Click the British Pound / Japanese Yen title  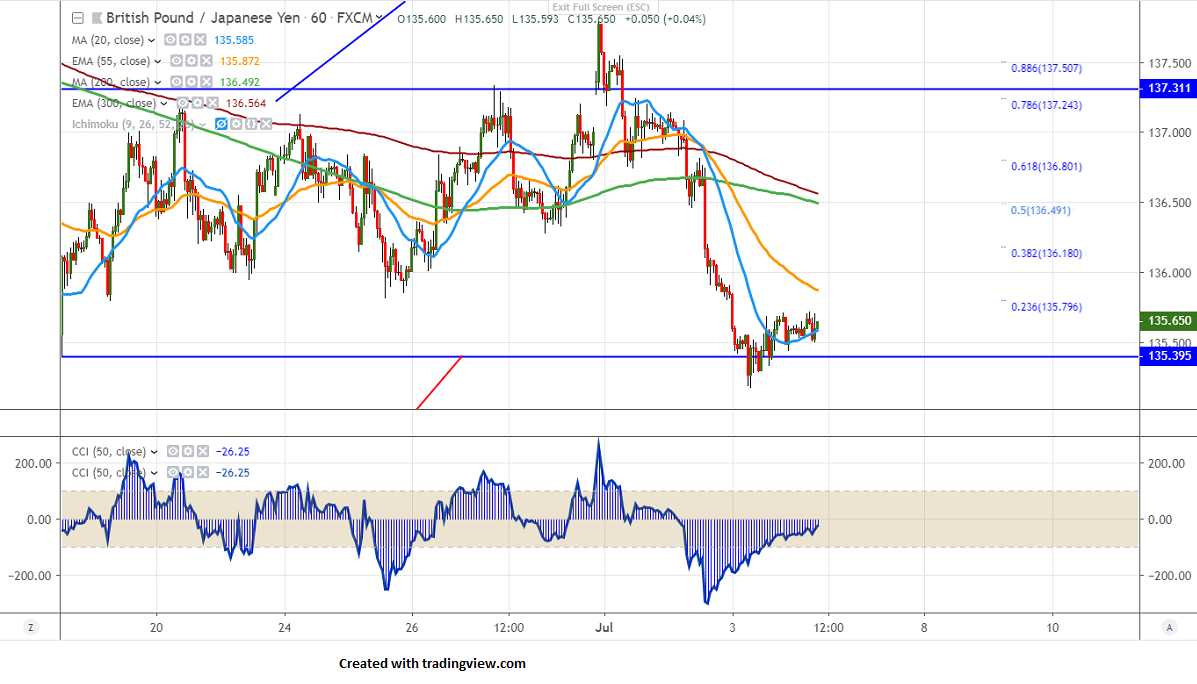pyautogui.click(x=203, y=18)
